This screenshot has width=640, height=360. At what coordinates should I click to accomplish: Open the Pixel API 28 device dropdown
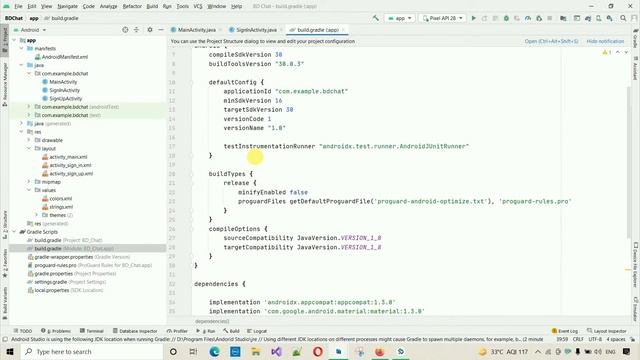(442, 18)
